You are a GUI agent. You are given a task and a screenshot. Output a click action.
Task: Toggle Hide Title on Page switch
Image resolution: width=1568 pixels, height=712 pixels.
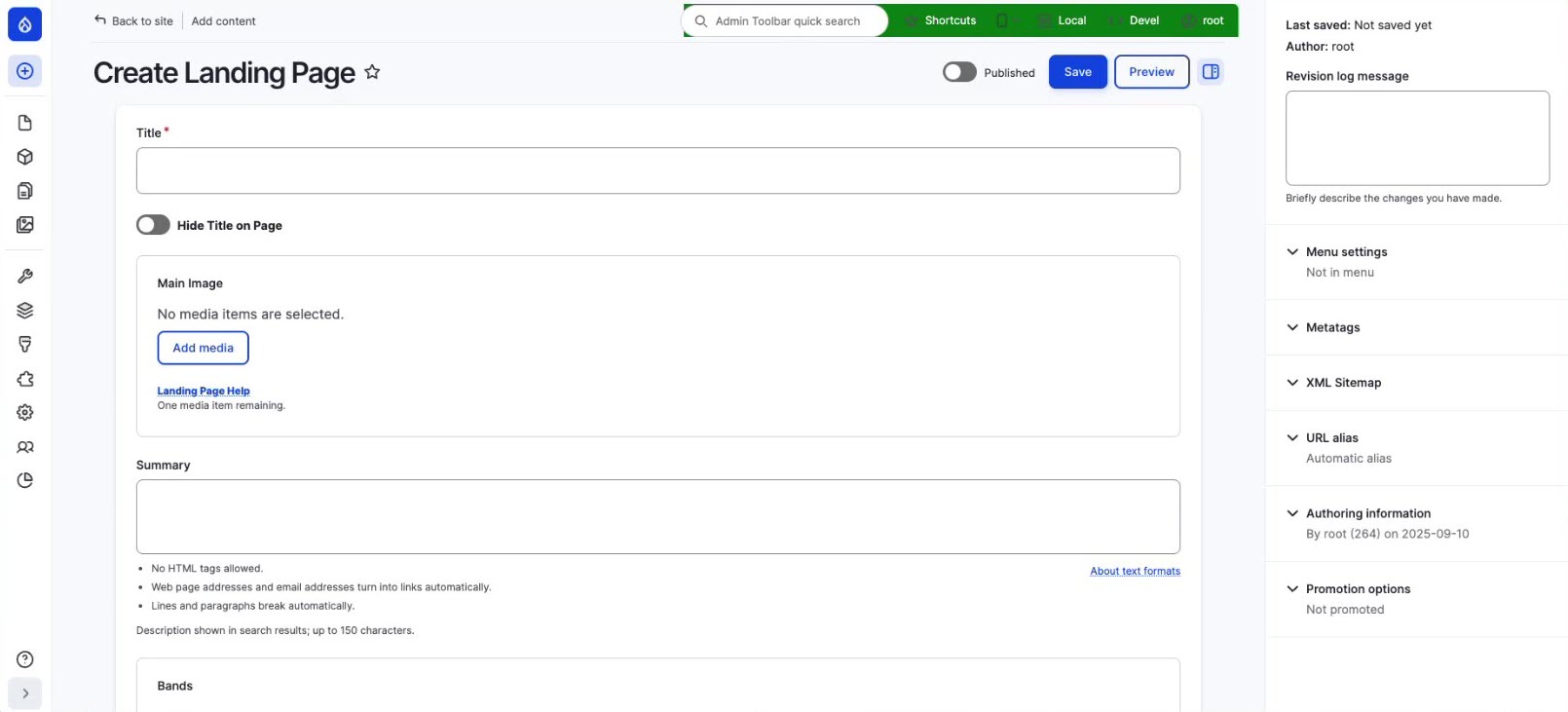pyautogui.click(x=153, y=225)
